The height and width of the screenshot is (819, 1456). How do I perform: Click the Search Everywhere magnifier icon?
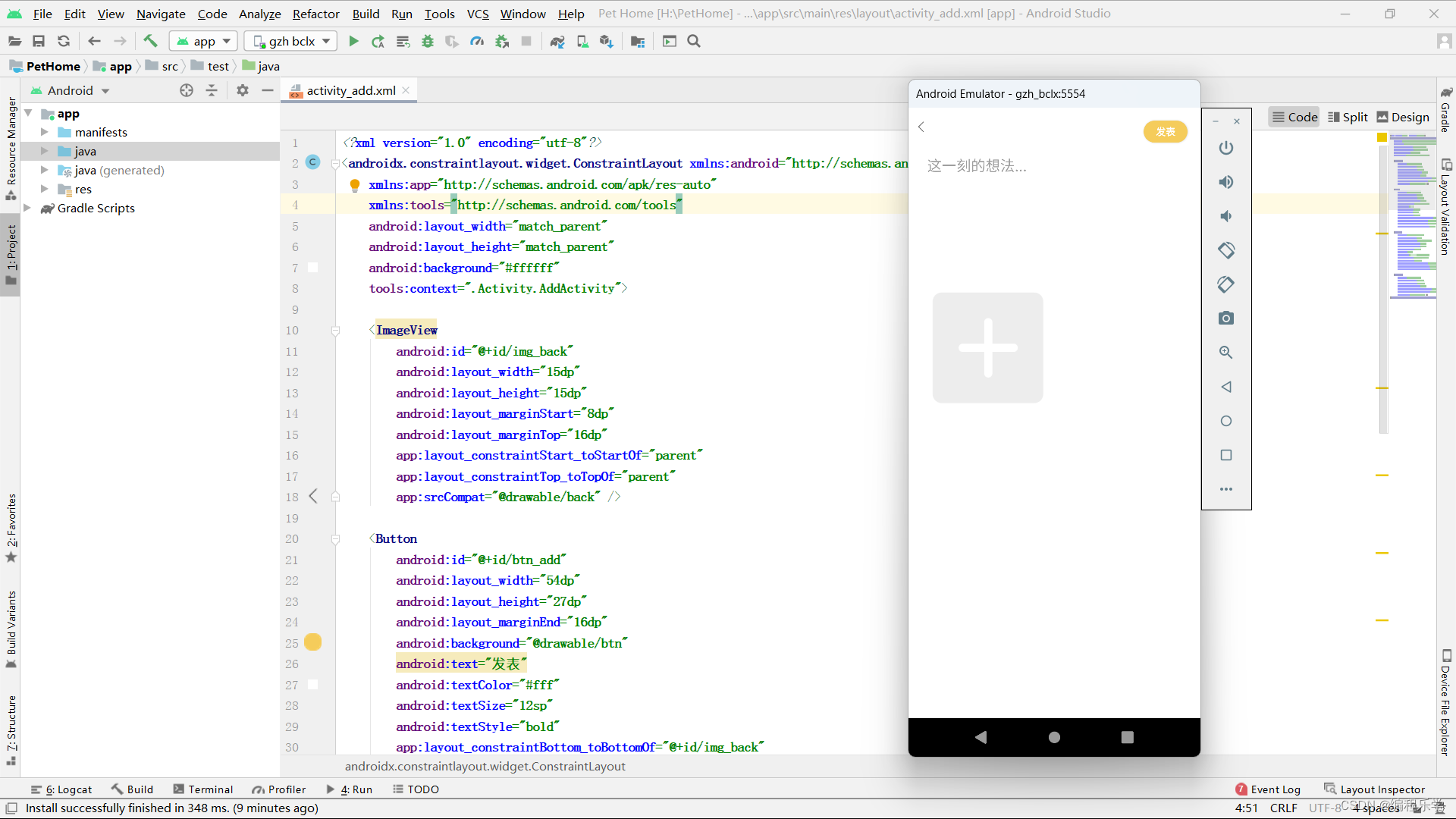click(x=694, y=42)
